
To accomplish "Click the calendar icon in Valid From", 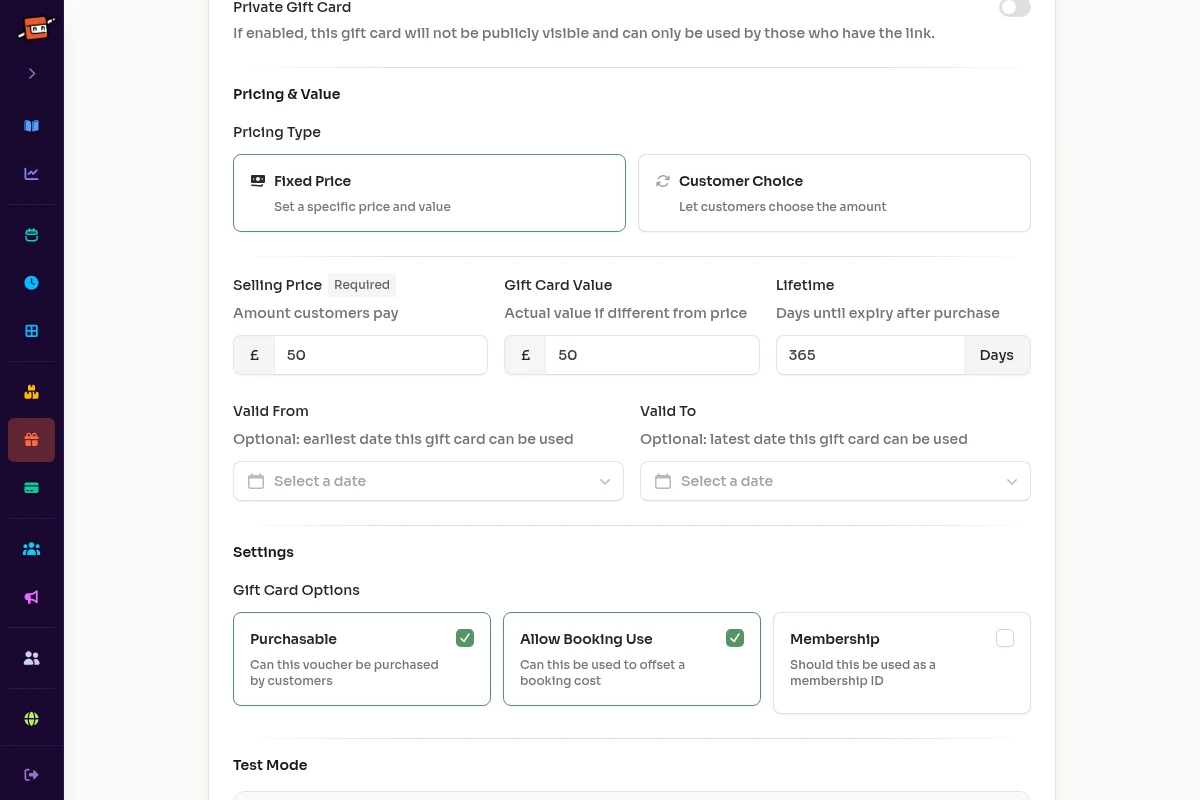I will 256,481.
